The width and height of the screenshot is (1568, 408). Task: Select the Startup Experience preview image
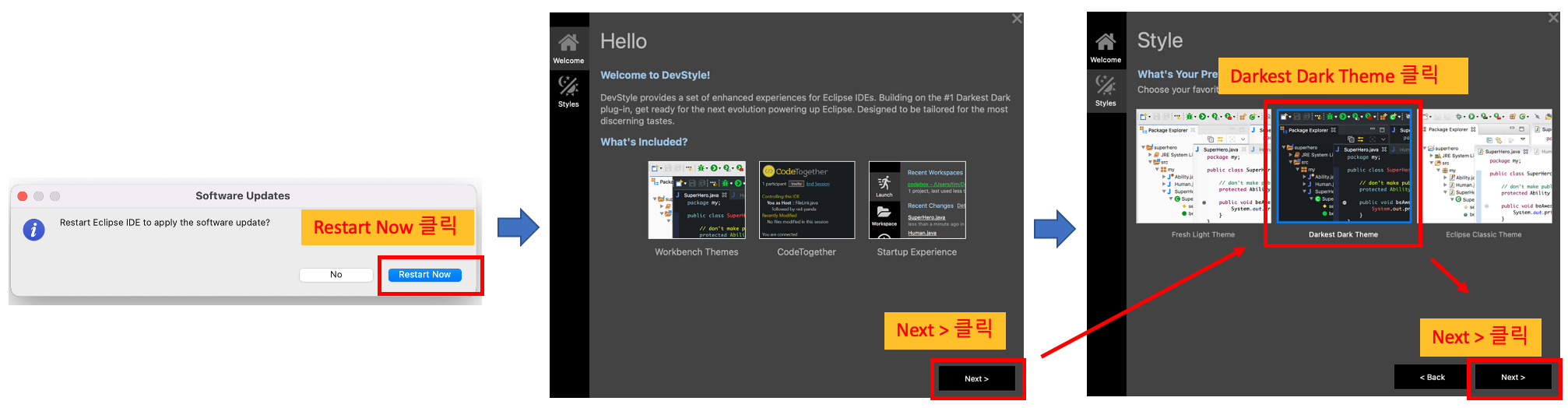click(x=917, y=200)
